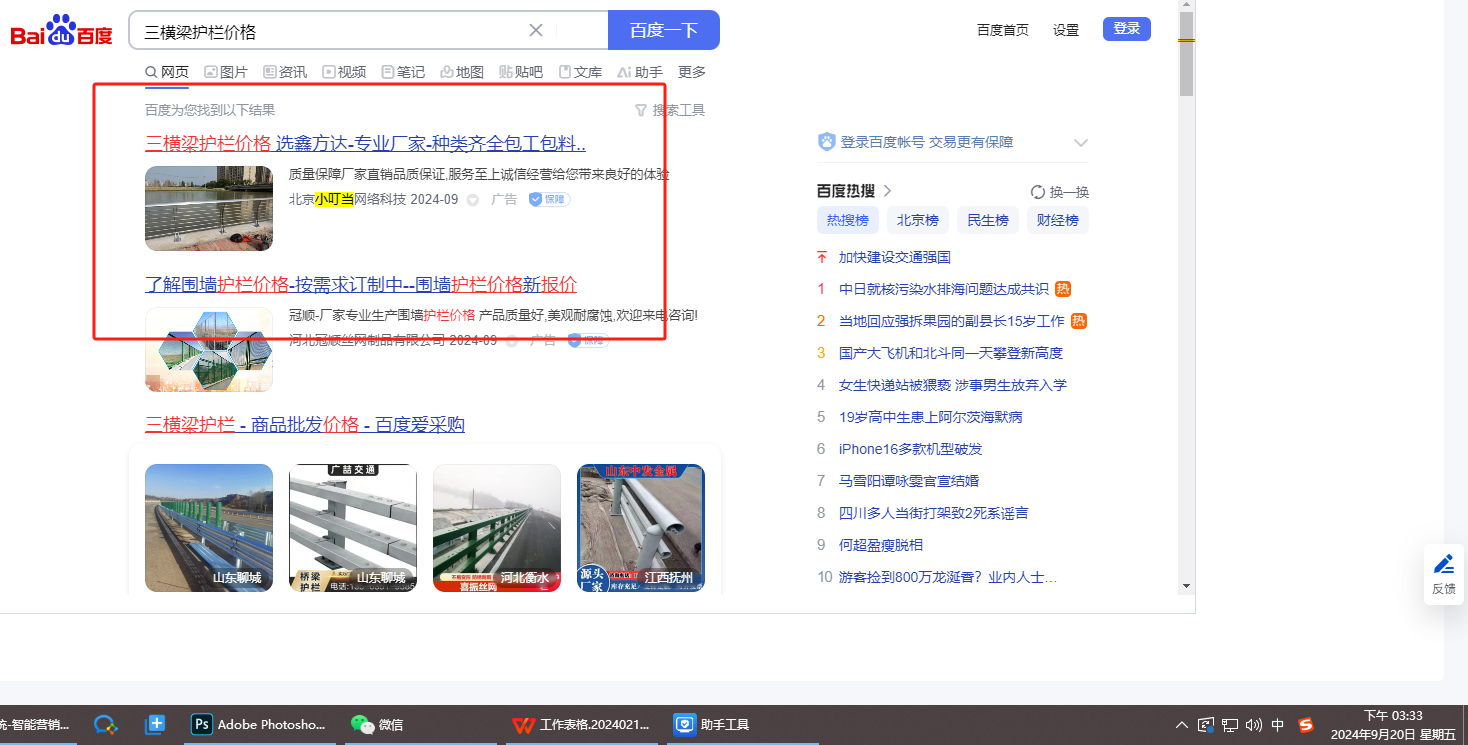Click the 保障 badge on 北京小叮当 ad
The image size is (1468, 745).
click(x=550, y=199)
